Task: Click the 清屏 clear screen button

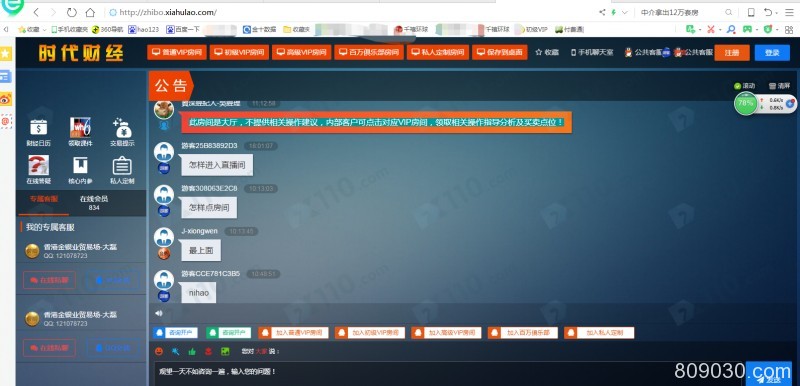Action: [779, 86]
